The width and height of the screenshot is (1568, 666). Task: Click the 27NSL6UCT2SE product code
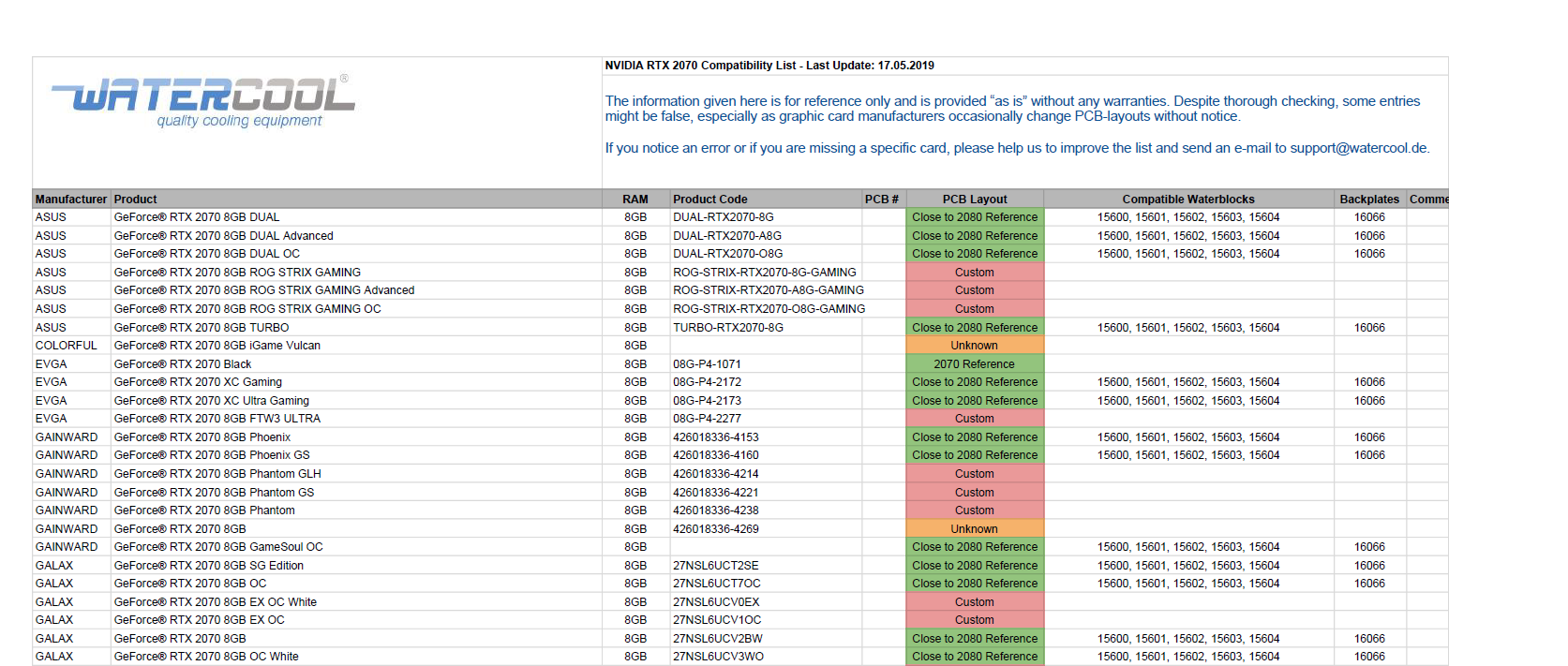[716, 566]
